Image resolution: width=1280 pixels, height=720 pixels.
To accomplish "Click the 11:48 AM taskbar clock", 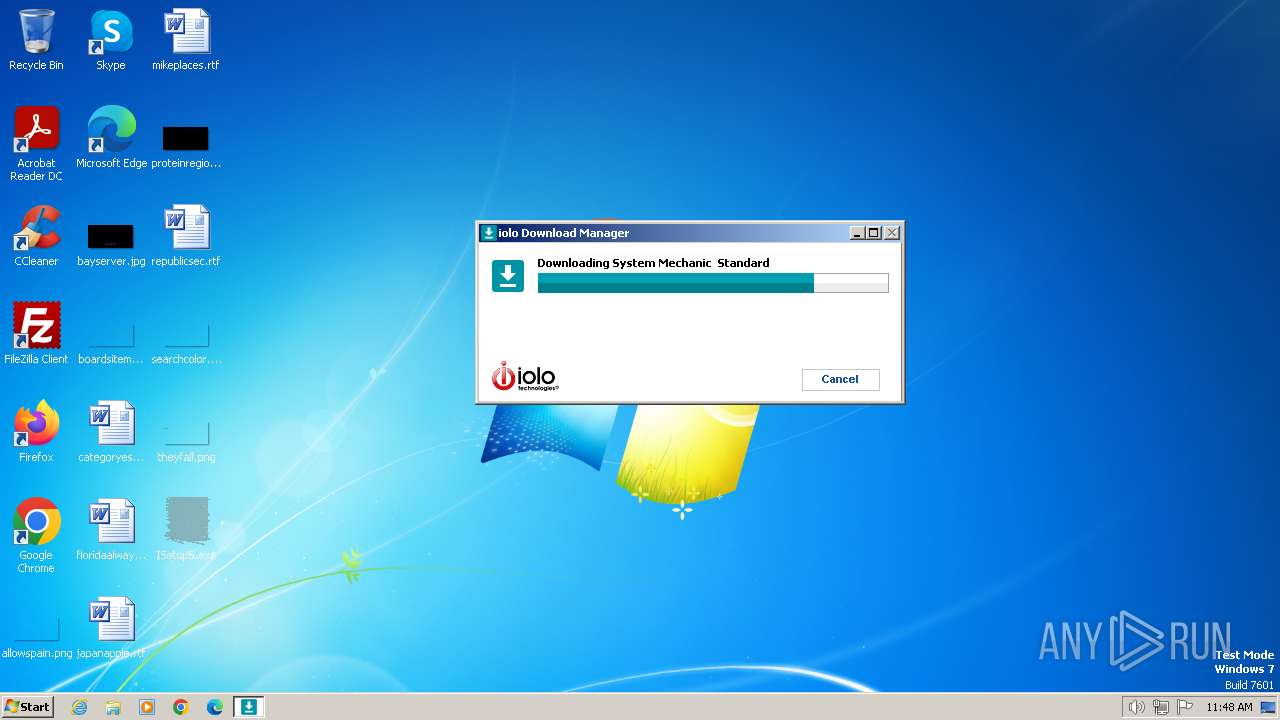I will (1229, 707).
